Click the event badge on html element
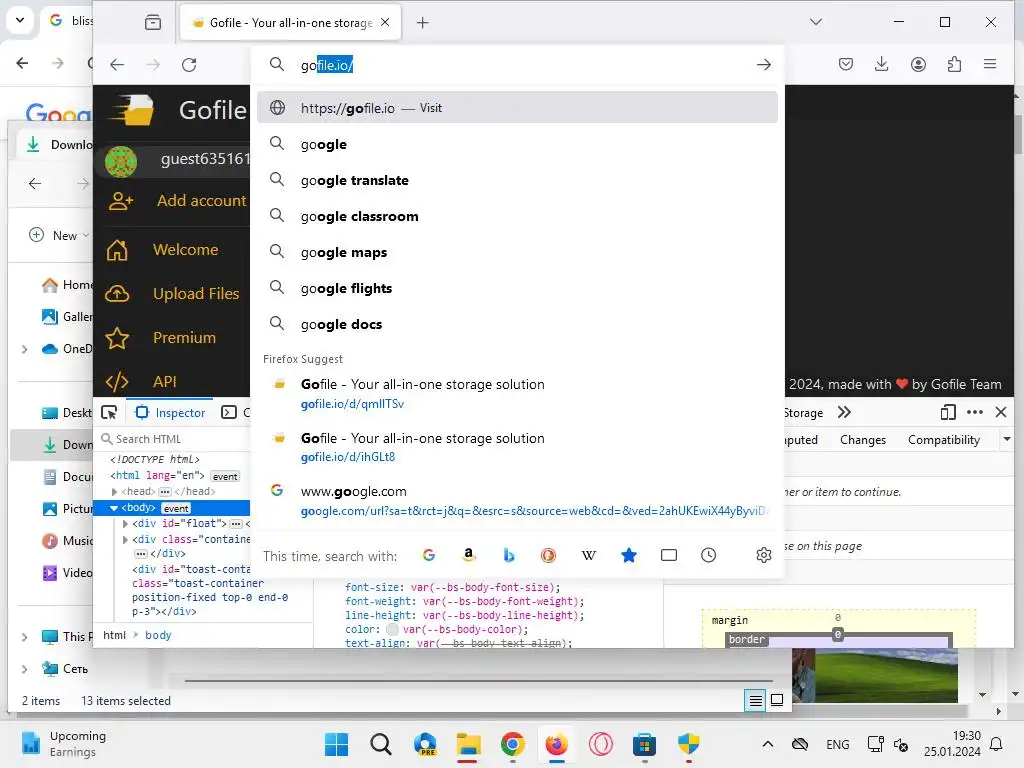 pos(225,477)
